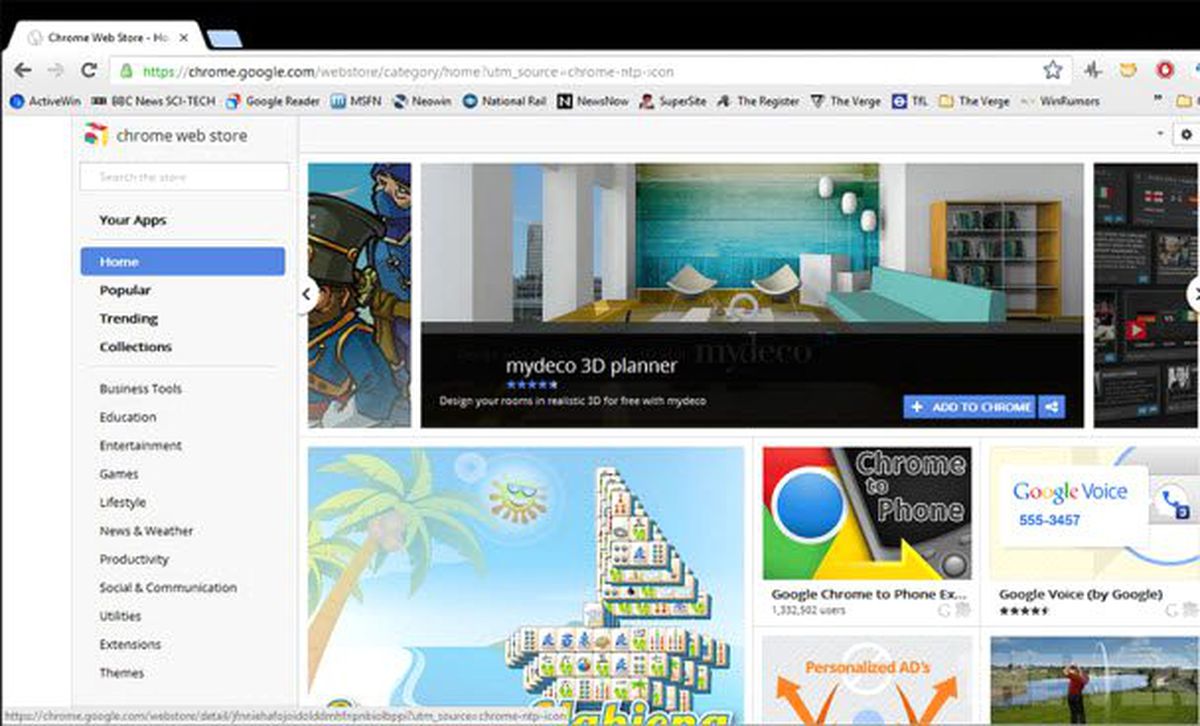Open the SuperSite bookmark
The image size is (1200, 726).
[673, 101]
